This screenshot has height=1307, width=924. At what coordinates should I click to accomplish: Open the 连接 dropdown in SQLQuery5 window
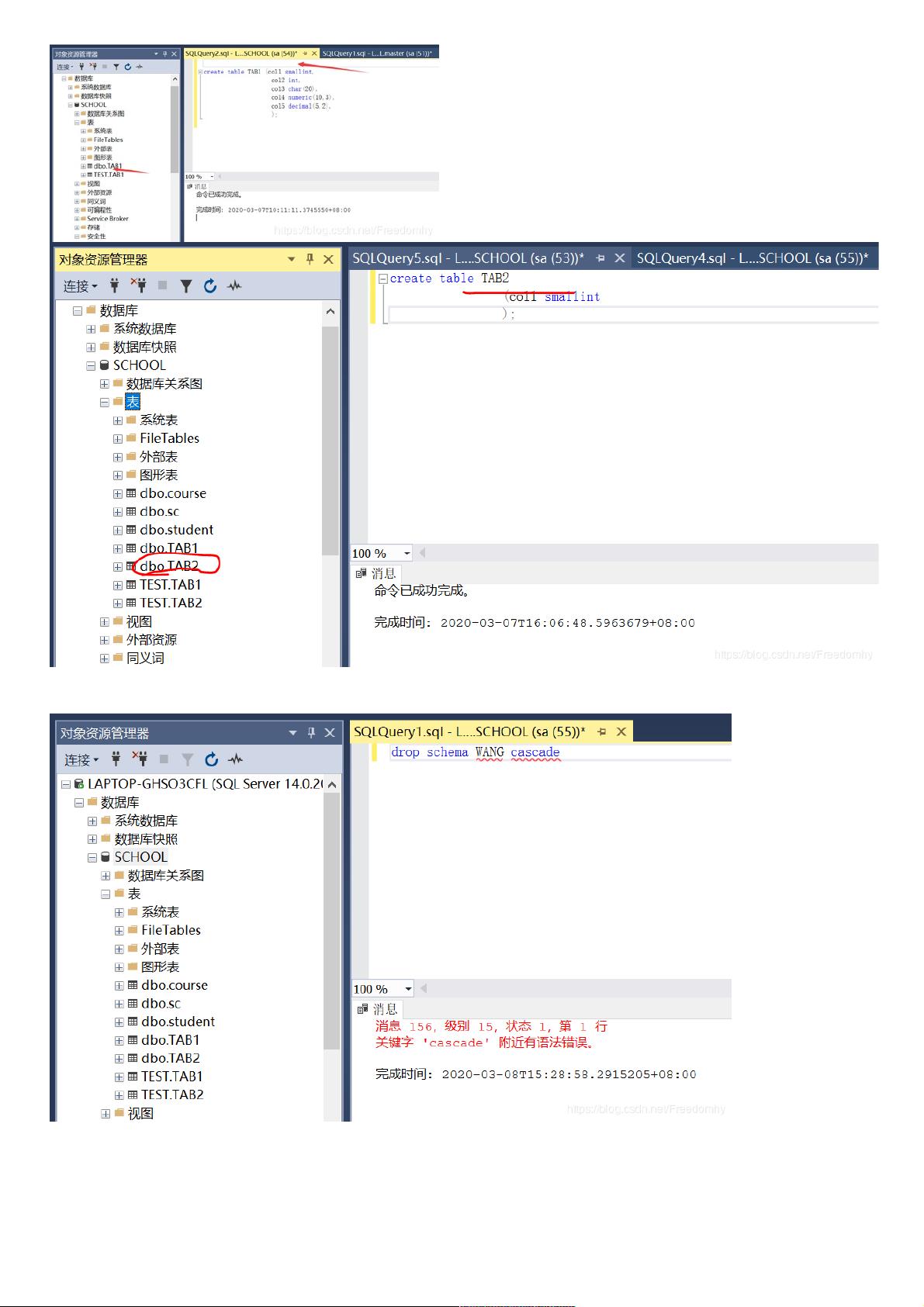pos(81,286)
